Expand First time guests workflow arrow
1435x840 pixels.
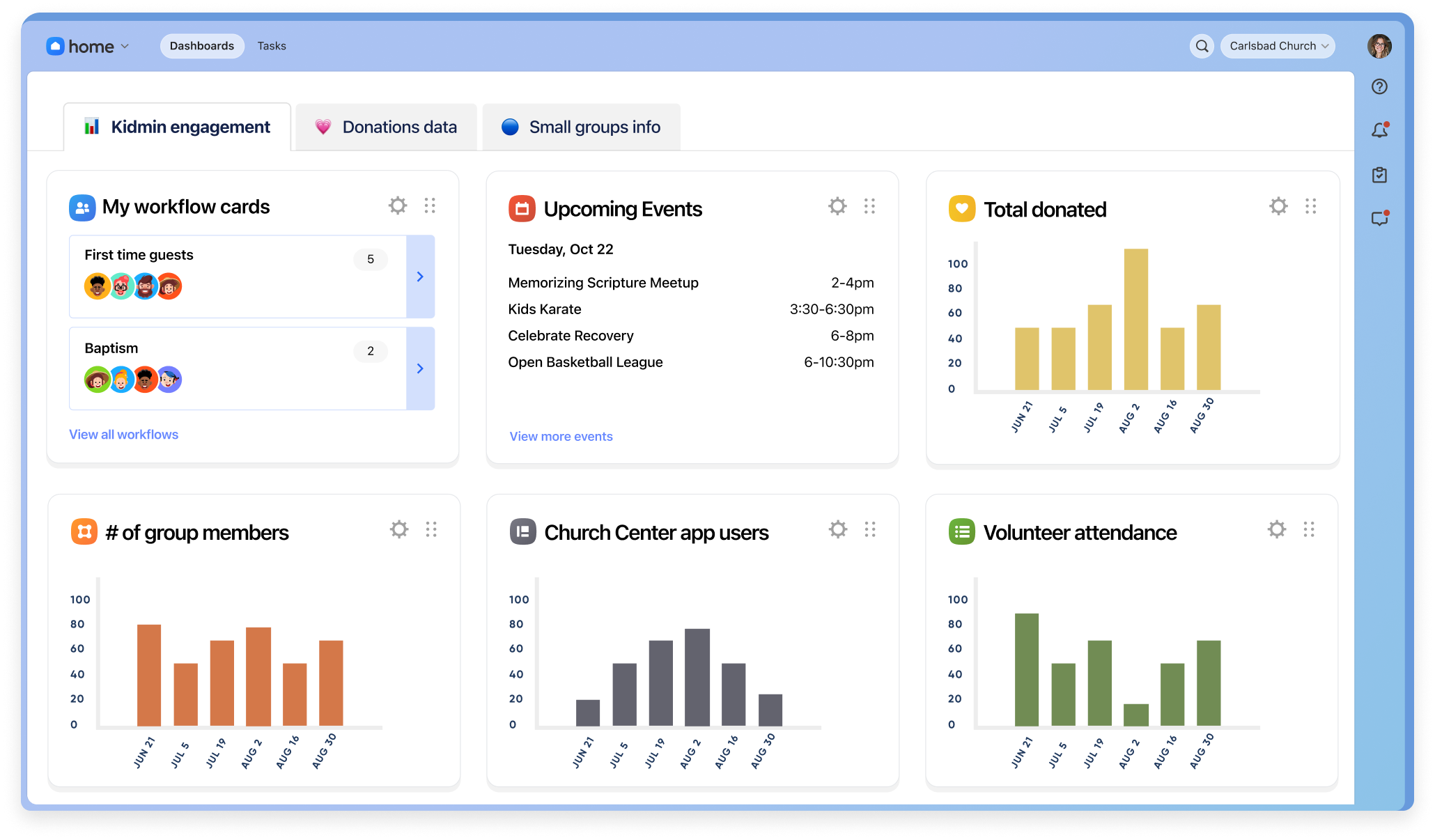click(x=420, y=277)
